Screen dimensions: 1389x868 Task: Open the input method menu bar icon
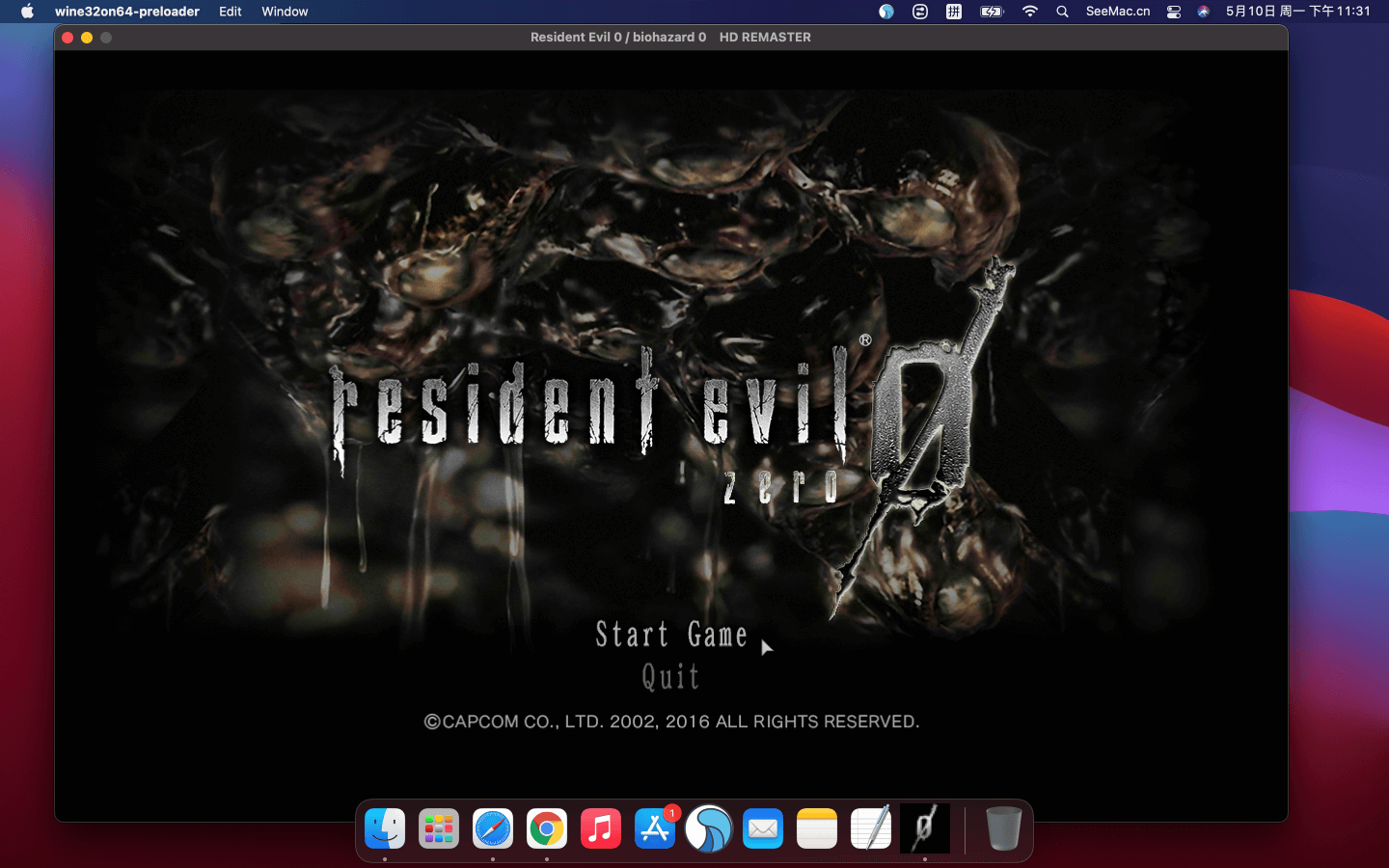[x=954, y=12]
